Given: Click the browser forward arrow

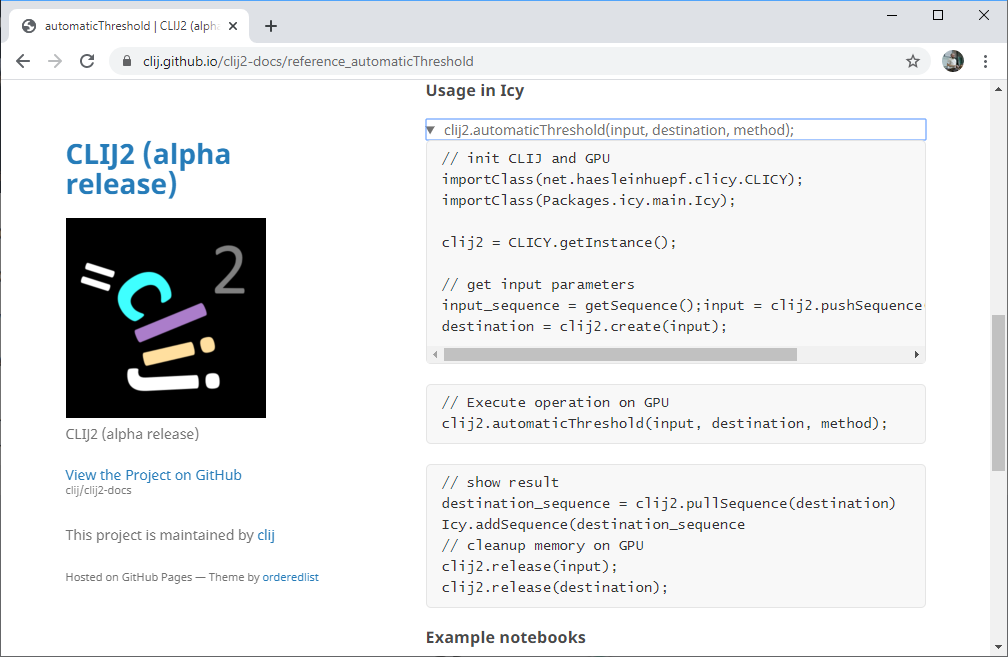Looking at the screenshot, I should [x=55, y=61].
